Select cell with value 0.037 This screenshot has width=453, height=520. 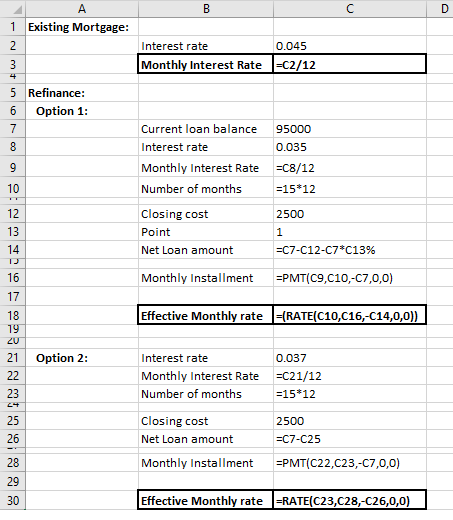coord(350,358)
